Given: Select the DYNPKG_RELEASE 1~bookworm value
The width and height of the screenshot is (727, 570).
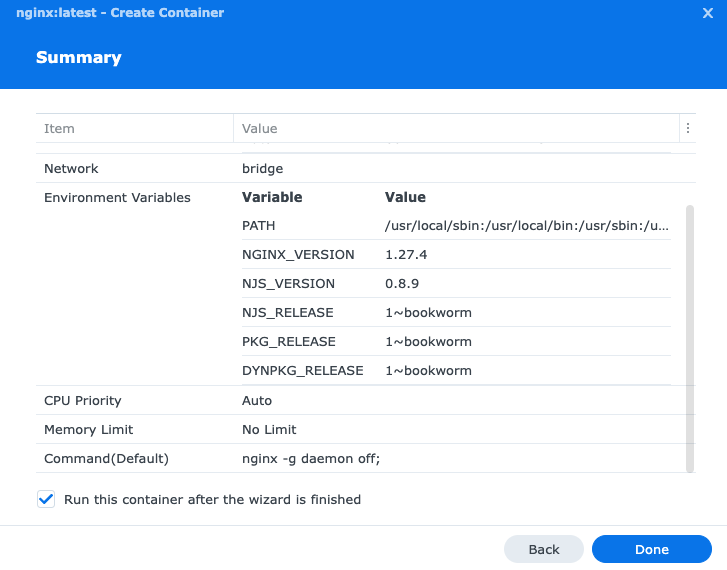Looking at the screenshot, I should (x=428, y=371).
